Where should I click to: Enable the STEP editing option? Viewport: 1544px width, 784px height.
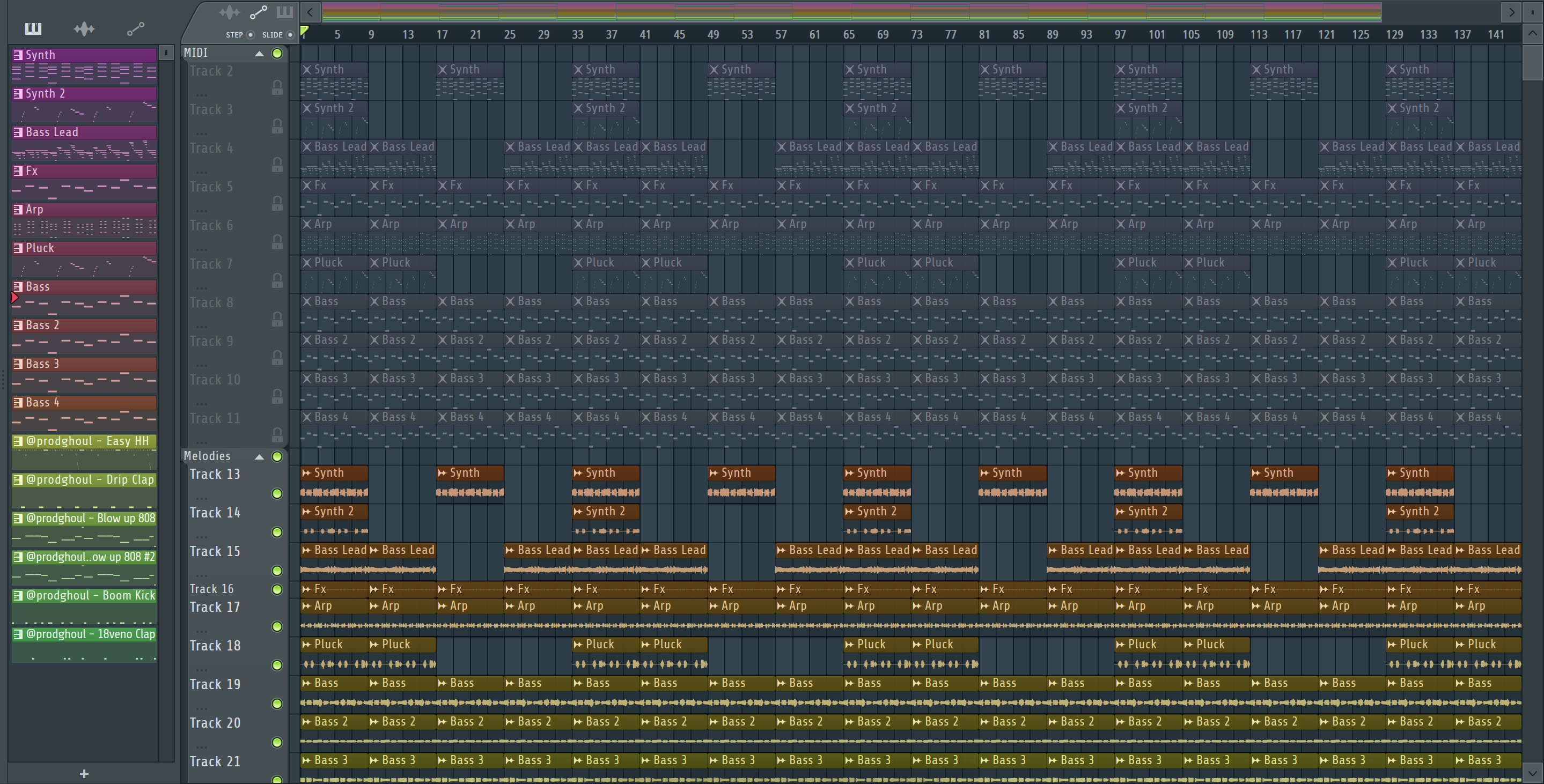[251, 35]
